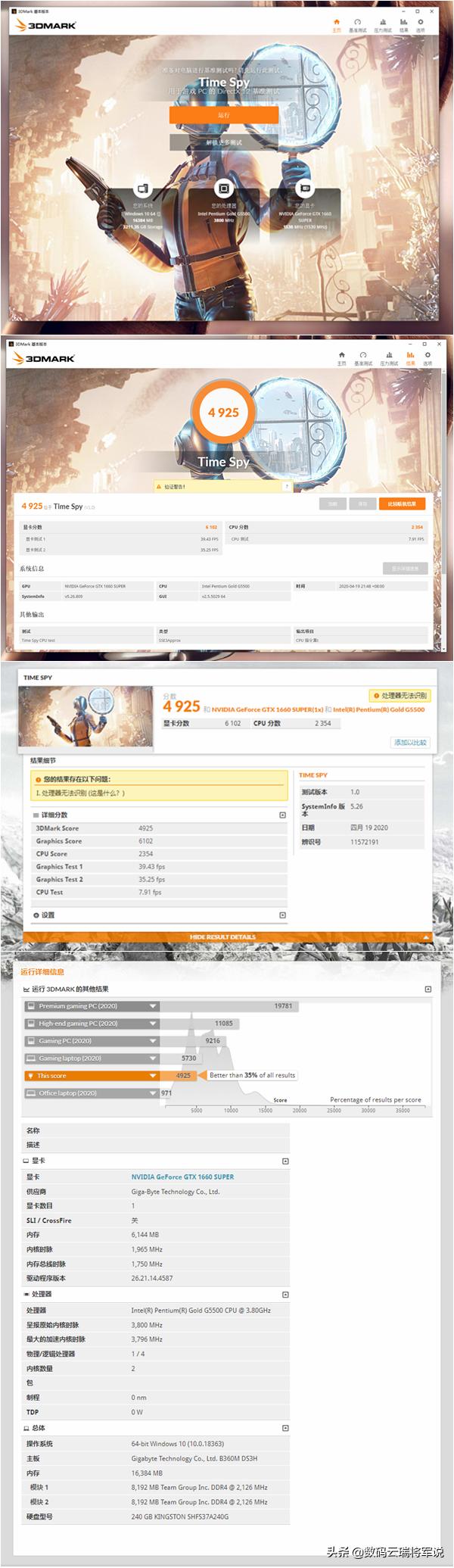Open dropdown arrow for Gaming PC (2020)
Screen dimensions: 454x1568
click(153, 1041)
